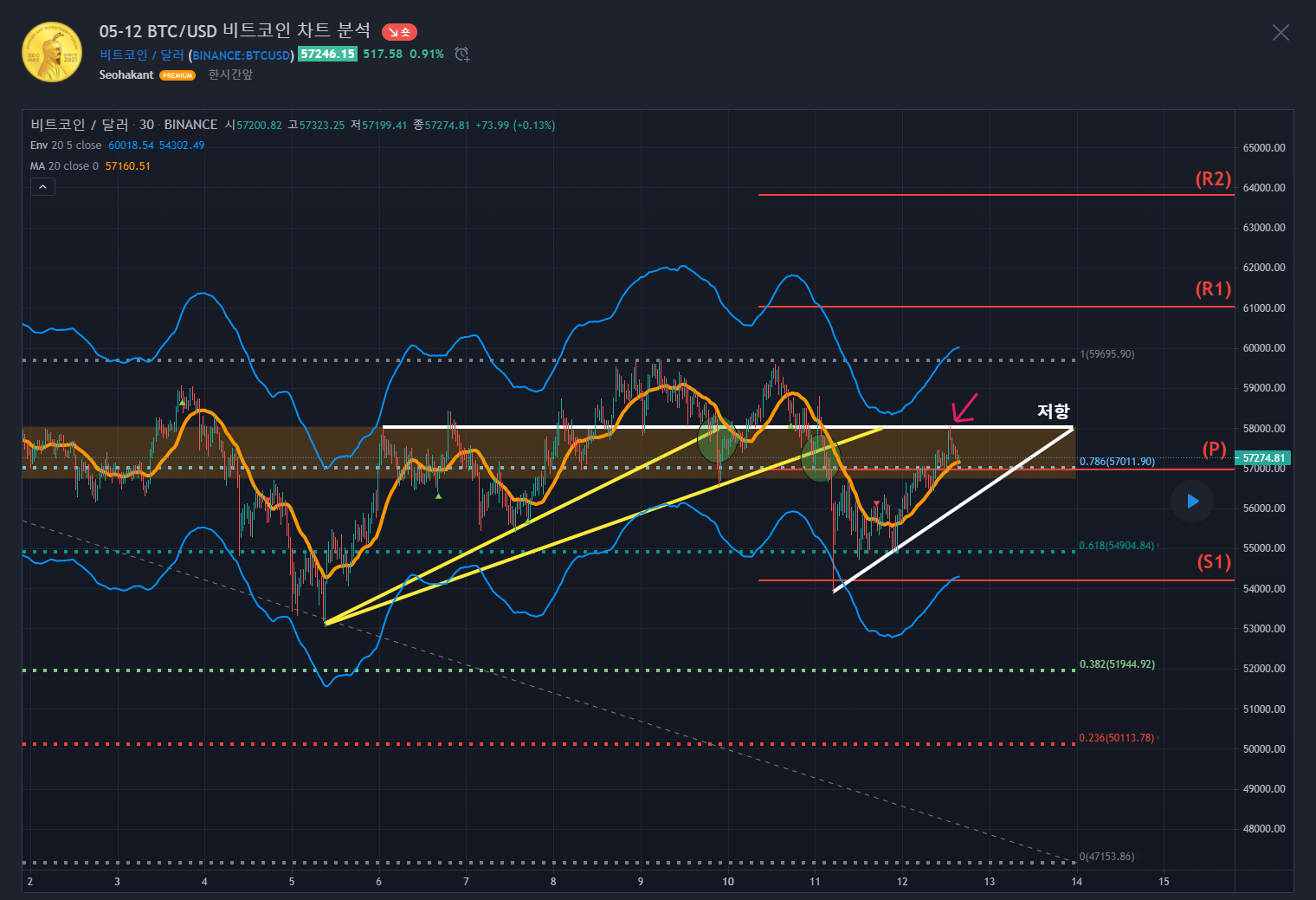Click date 10 on the time axis
The height and width of the screenshot is (900, 1316).
728,882
